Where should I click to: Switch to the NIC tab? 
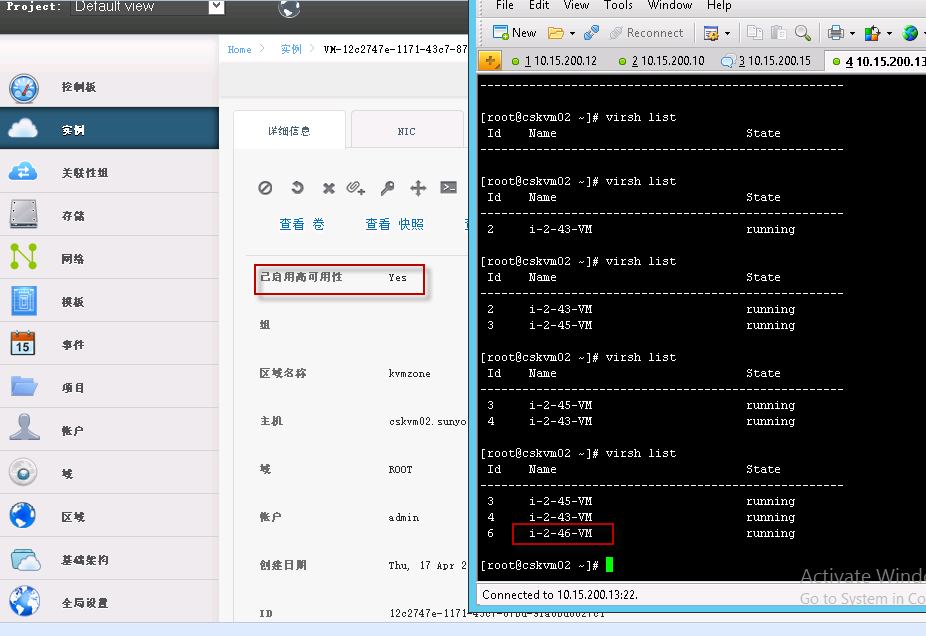pyautogui.click(x=406, y=131)
